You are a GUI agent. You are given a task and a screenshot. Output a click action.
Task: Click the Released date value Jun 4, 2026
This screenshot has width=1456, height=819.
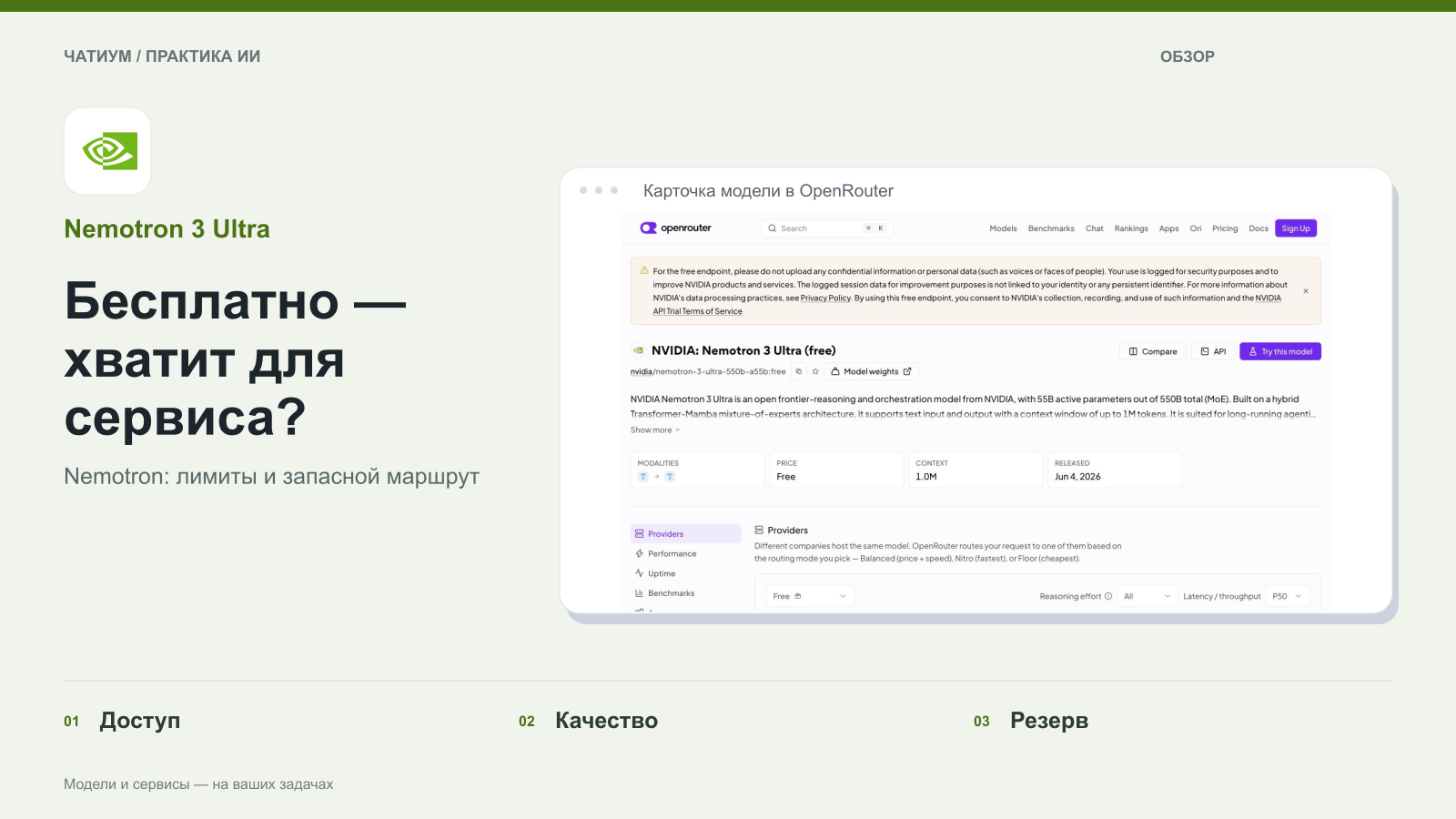click(x=1077, y=477)
